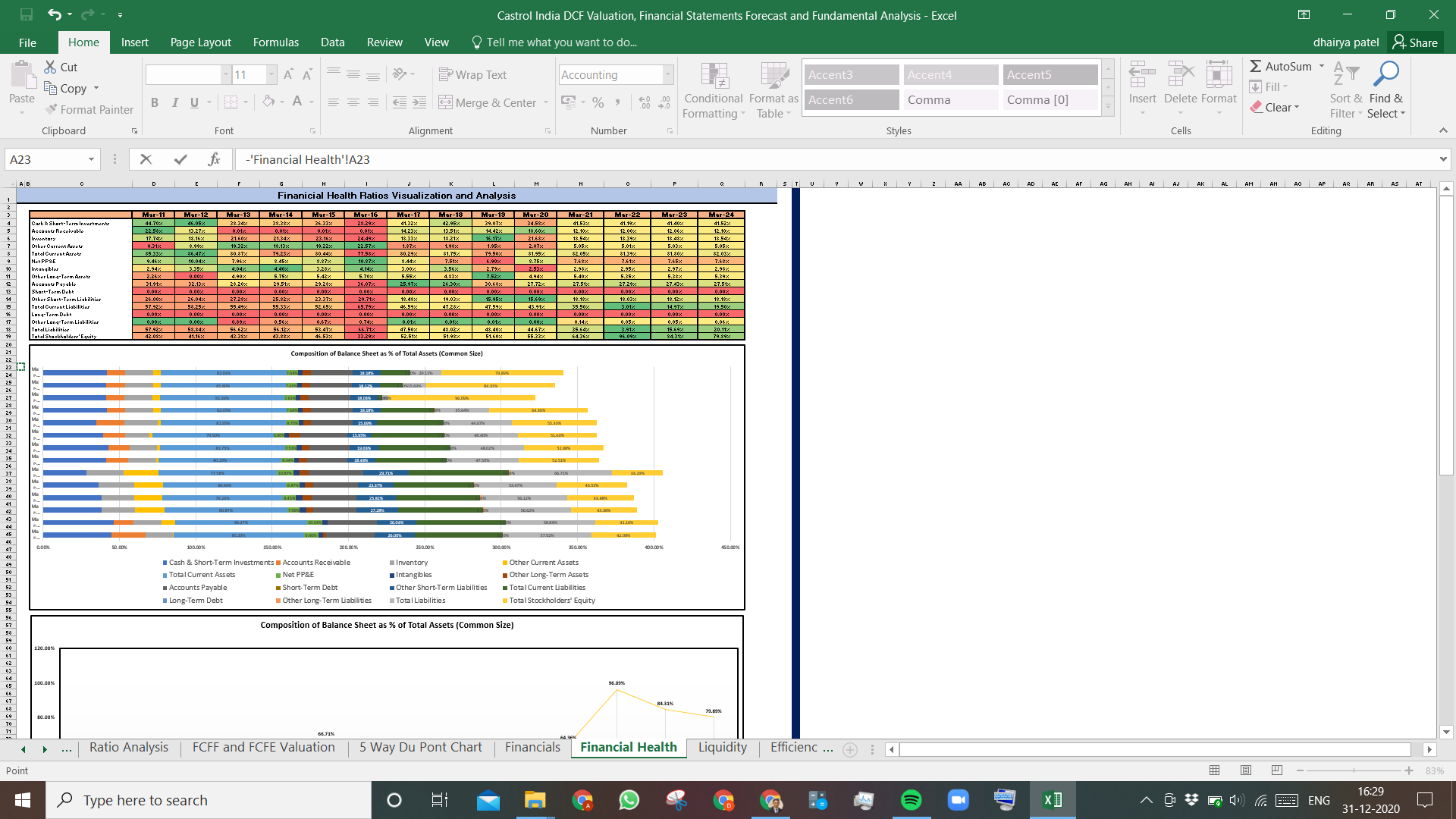Image resolution: width=1456 pixels, height=819 pixels.
Task: Click Insert Function fx icon
Action: (x=215, y=159)
